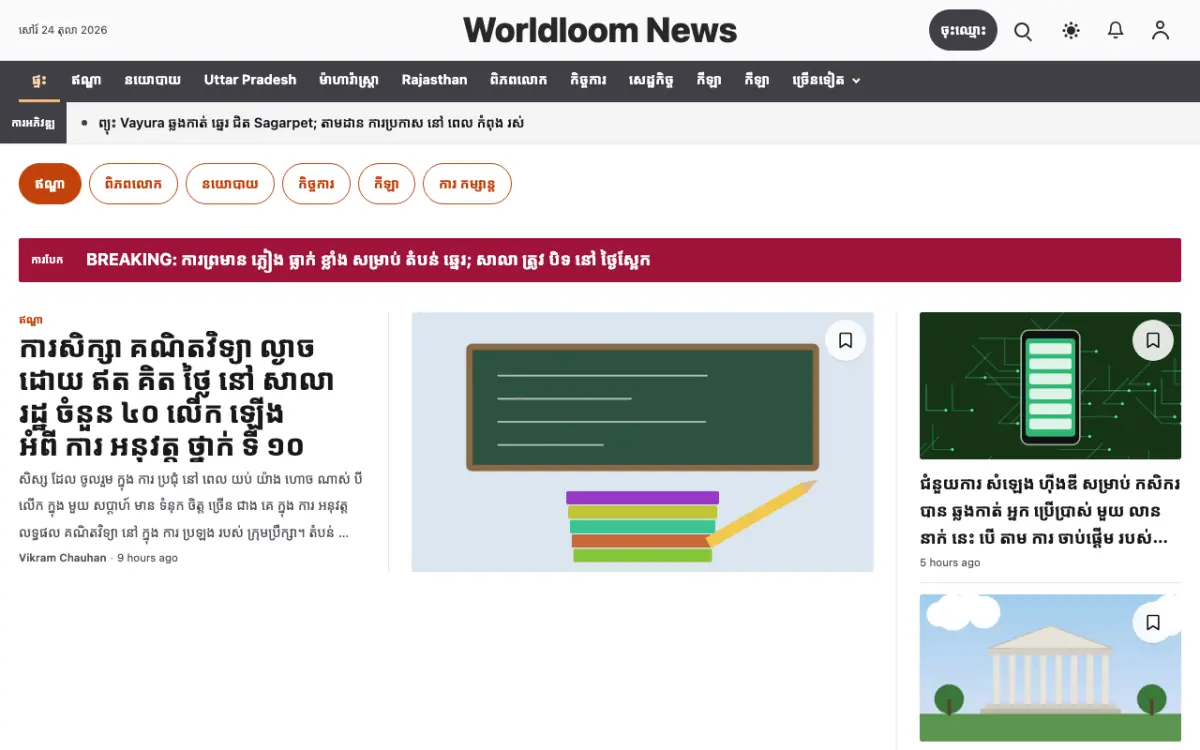The width and height of the screenshot is (1200, 750).
Task: Bookmark the smartphone voice-assistant article
Action: 1153,341
